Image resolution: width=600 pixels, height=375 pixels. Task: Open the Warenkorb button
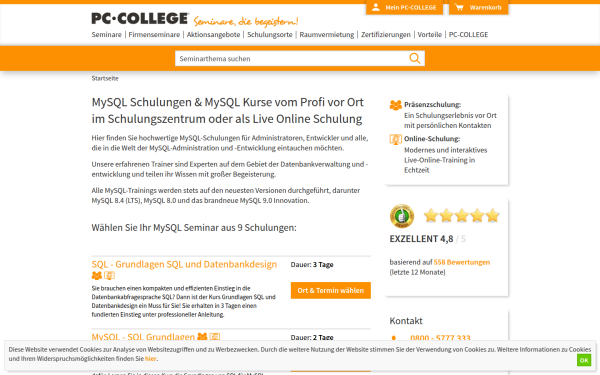pyautogui.click(x=479, y=7)
